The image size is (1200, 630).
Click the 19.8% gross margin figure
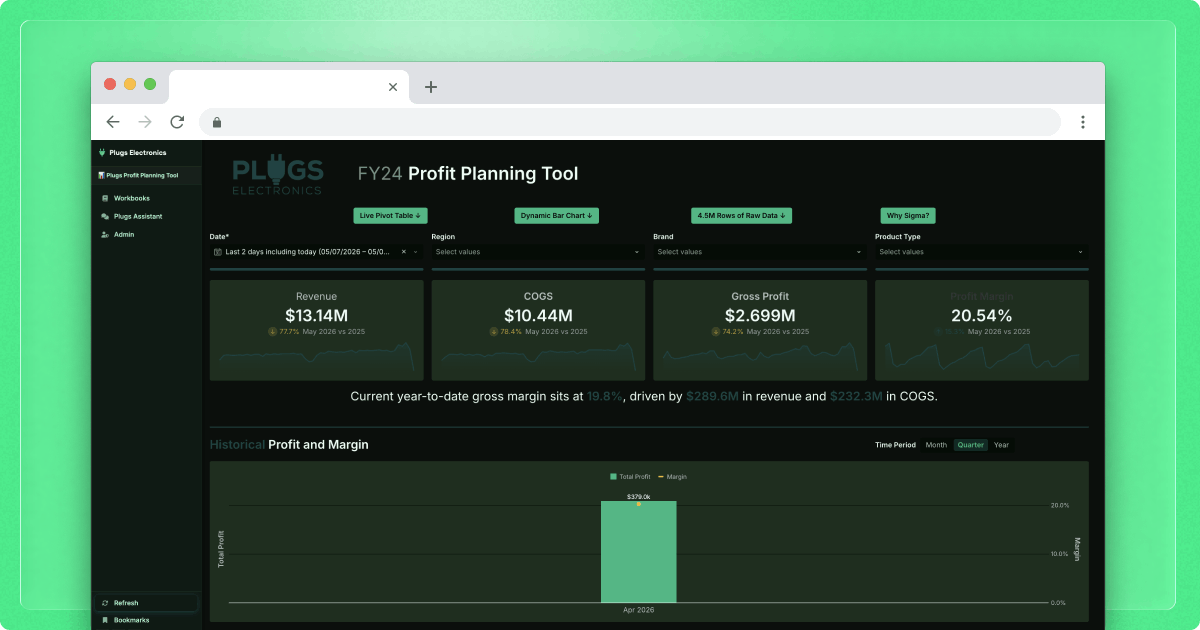pyautogui.click(x=605, y=397)
